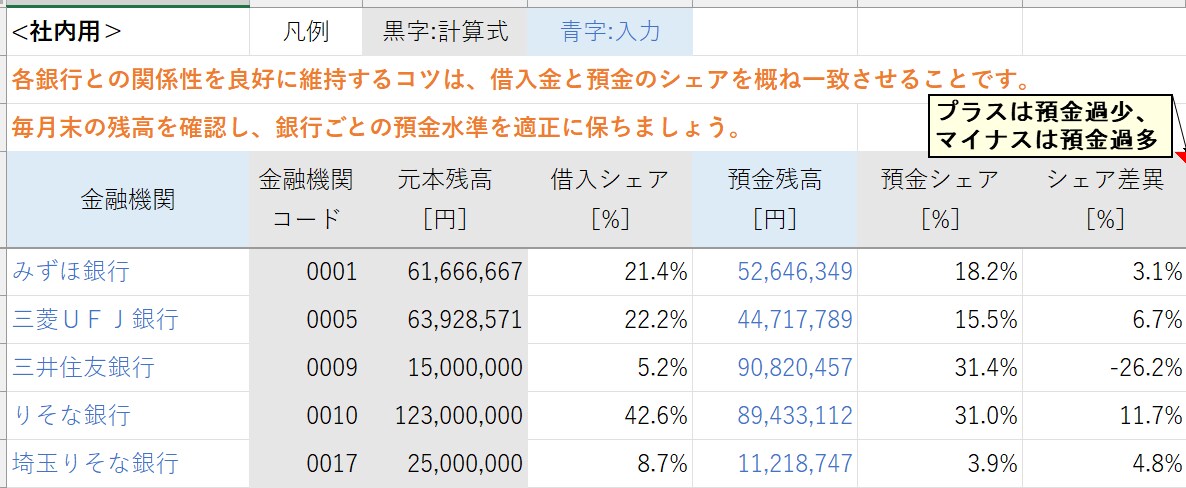
Task: Click the comment box about プラスは預金過少
Action: click(1051, 126)
